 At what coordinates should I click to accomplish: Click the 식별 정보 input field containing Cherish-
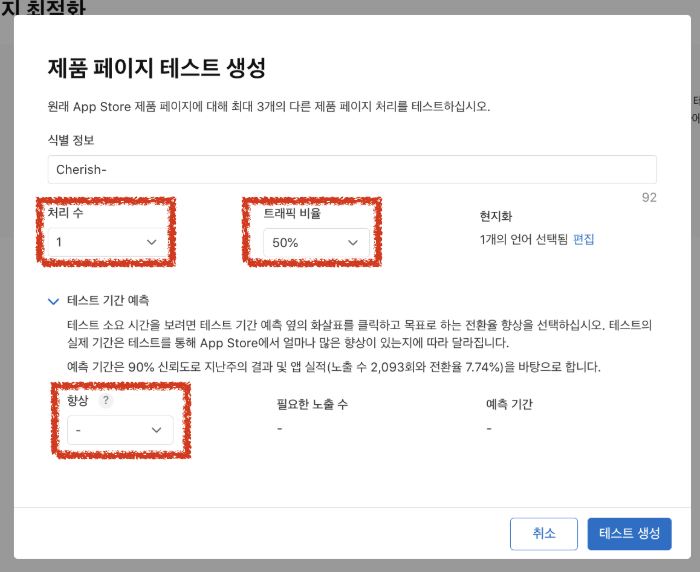click(352, 170)
